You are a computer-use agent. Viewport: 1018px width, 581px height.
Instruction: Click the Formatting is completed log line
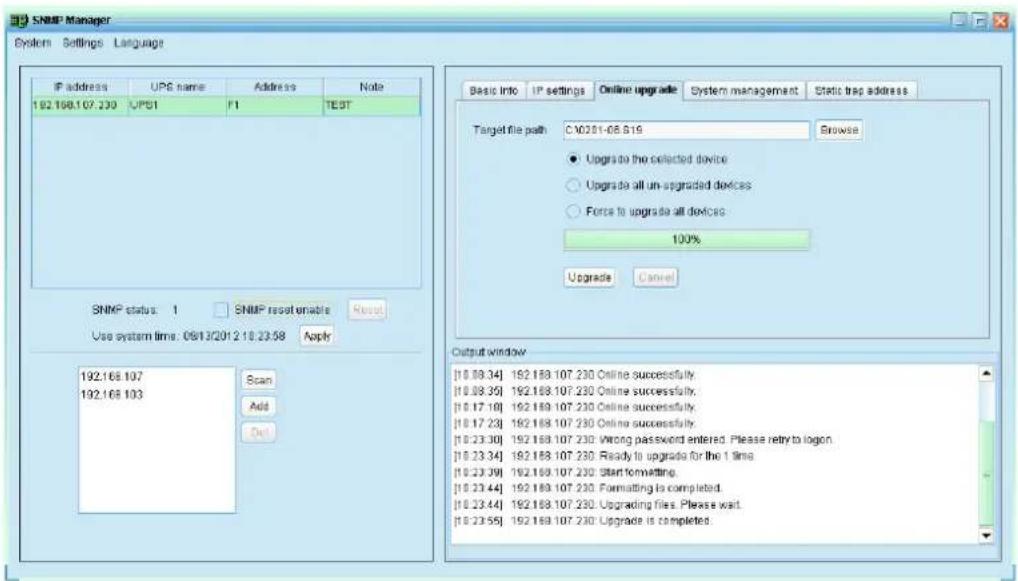pos(588,488)
